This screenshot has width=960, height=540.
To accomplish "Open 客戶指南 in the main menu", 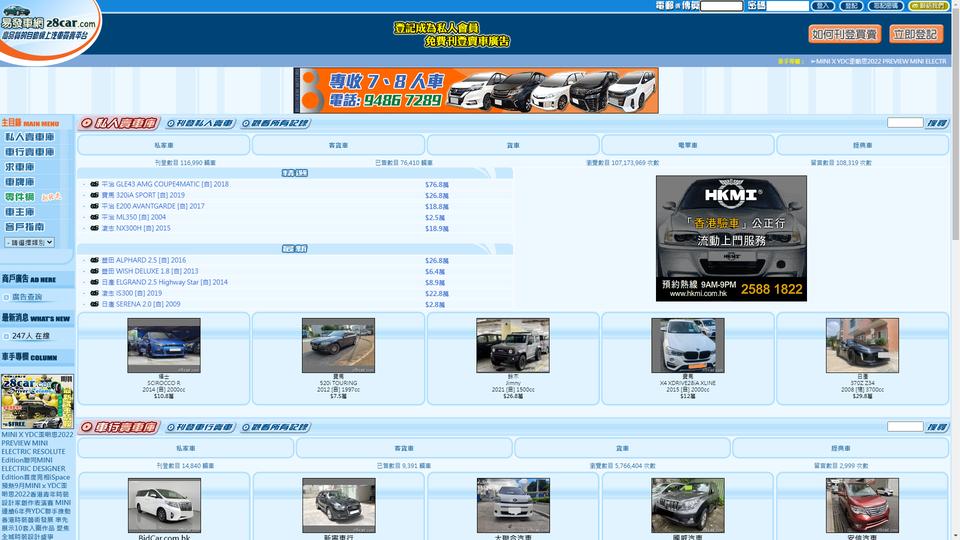I will pos(24,227).
